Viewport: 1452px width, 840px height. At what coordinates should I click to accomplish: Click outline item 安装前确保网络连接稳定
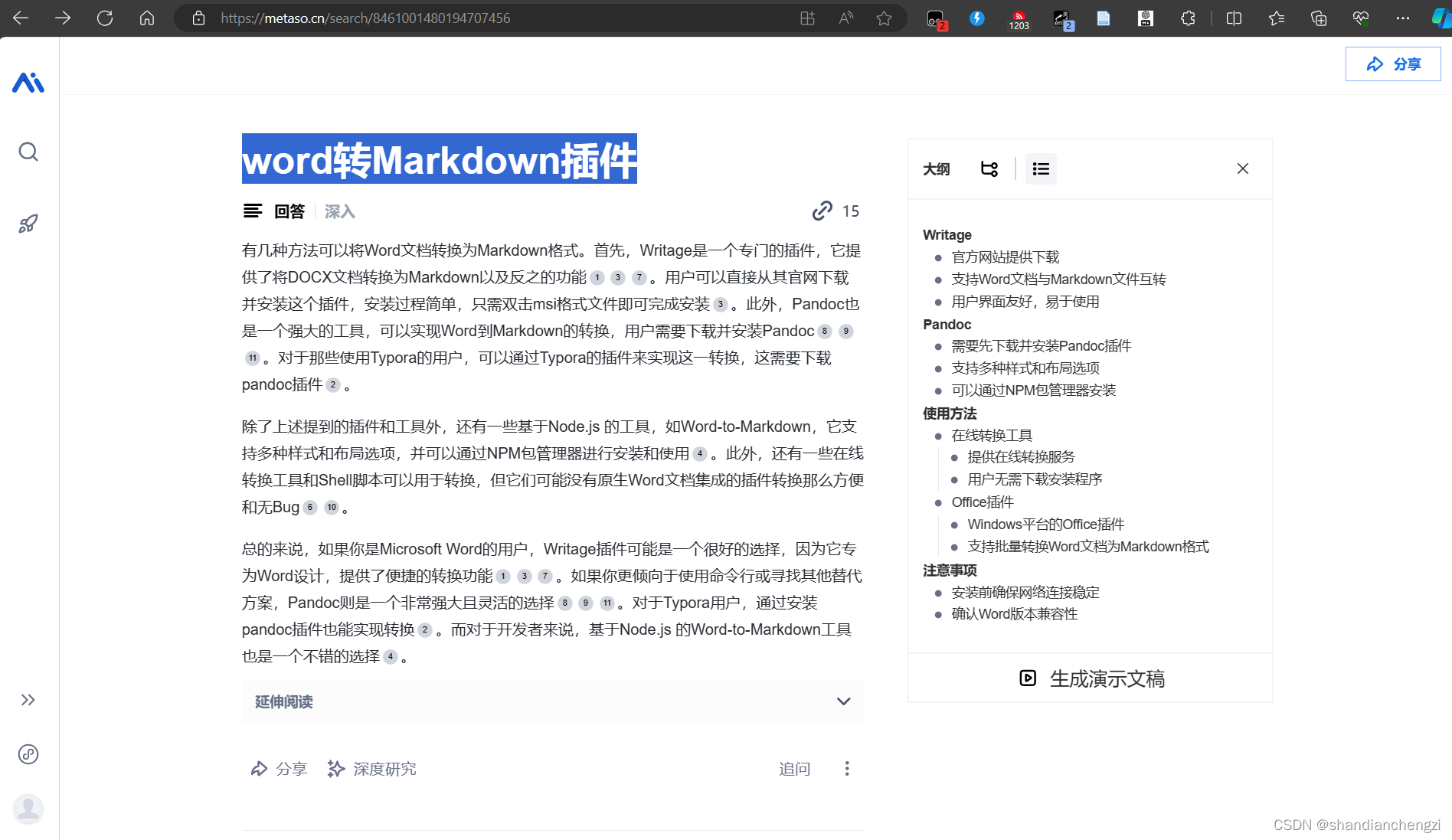(1025, 593)
